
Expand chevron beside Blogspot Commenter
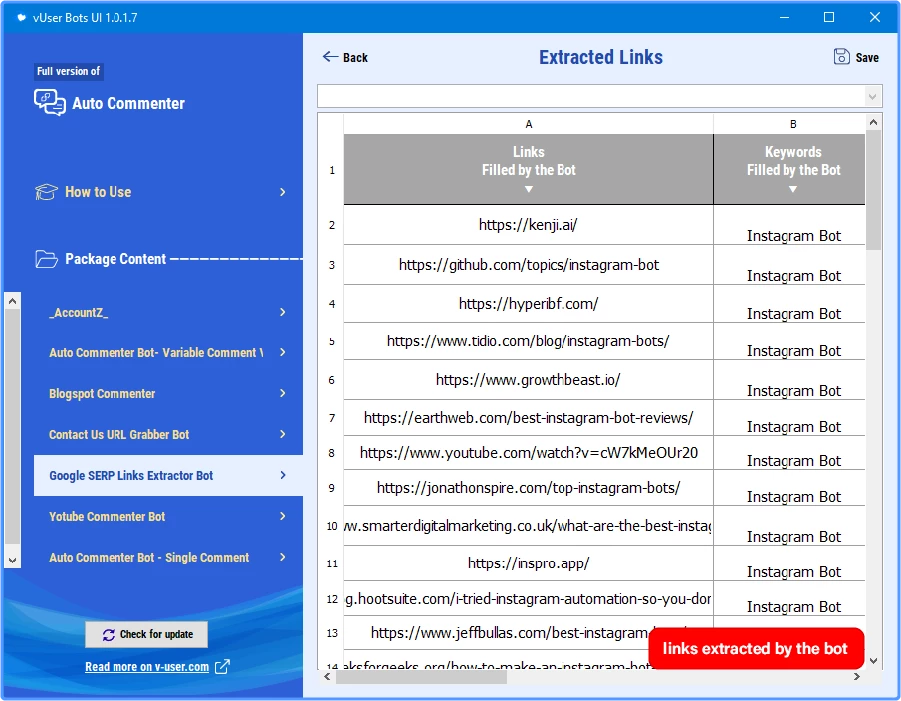(282, 393)
